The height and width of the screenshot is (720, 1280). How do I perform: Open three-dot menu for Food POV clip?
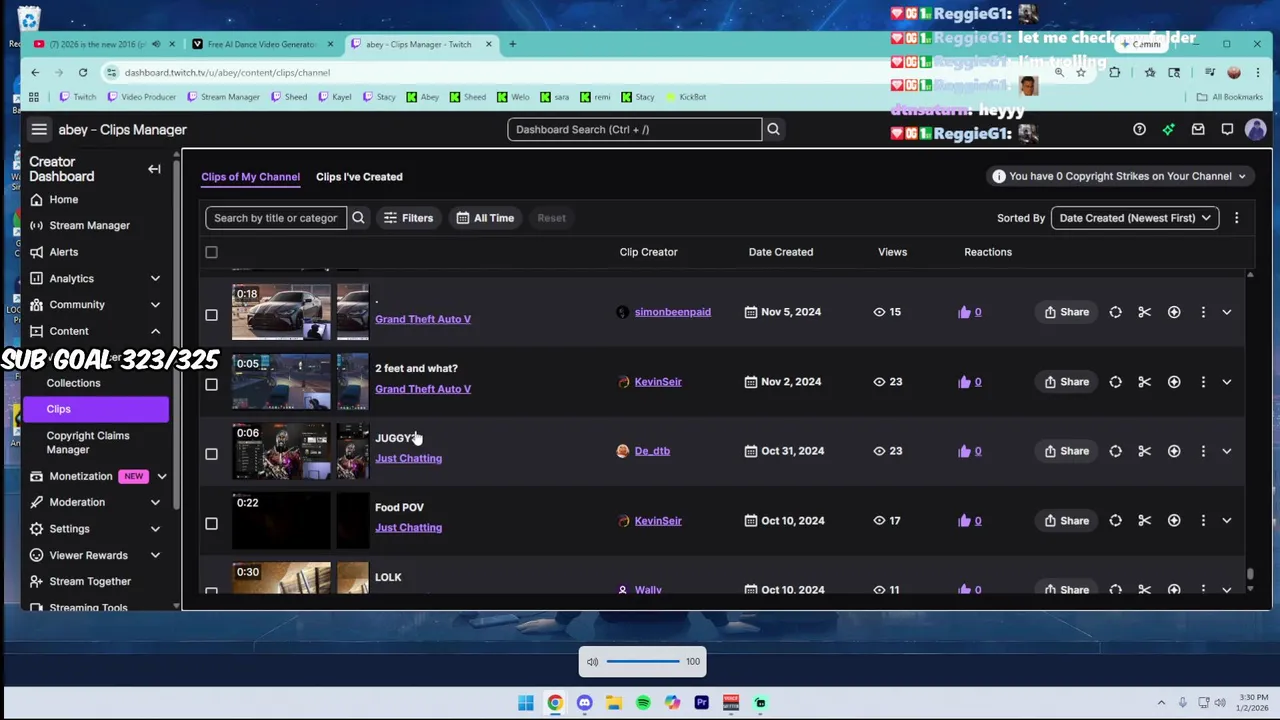point(1203,520)
